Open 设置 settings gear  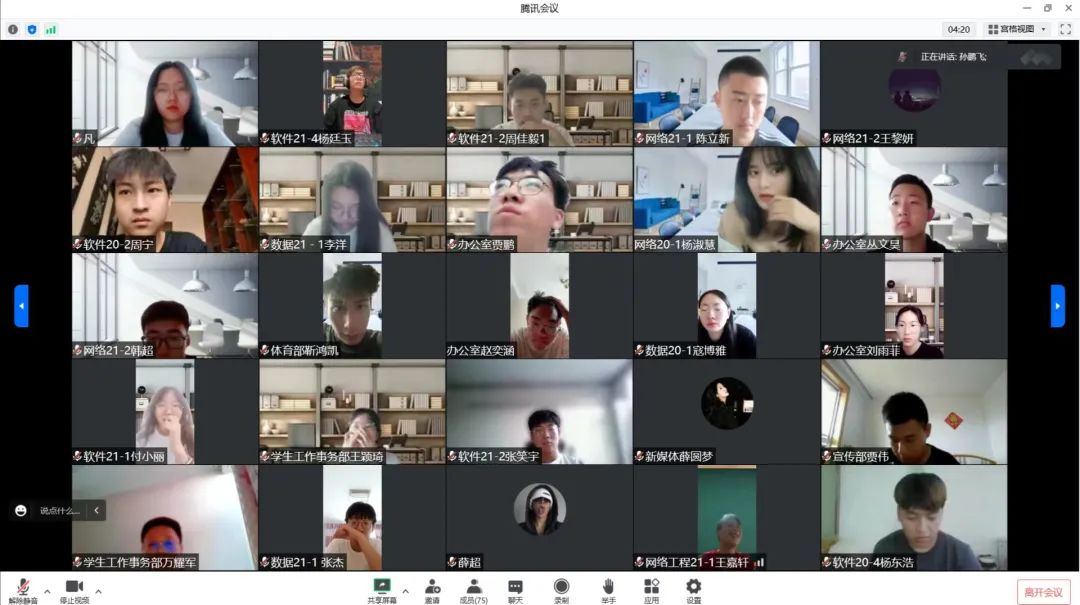693,590
